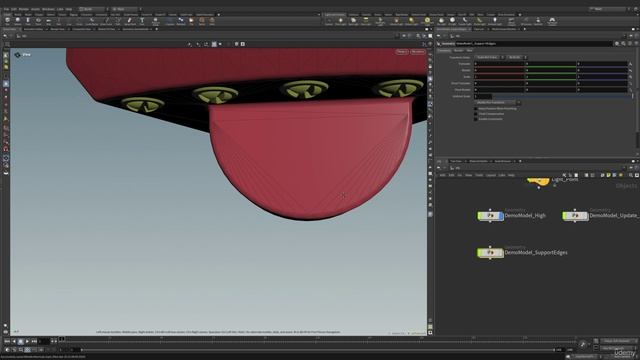The image size is (640, 360).
Task: Open the Windows menu
Action: [x=48, y=9]
